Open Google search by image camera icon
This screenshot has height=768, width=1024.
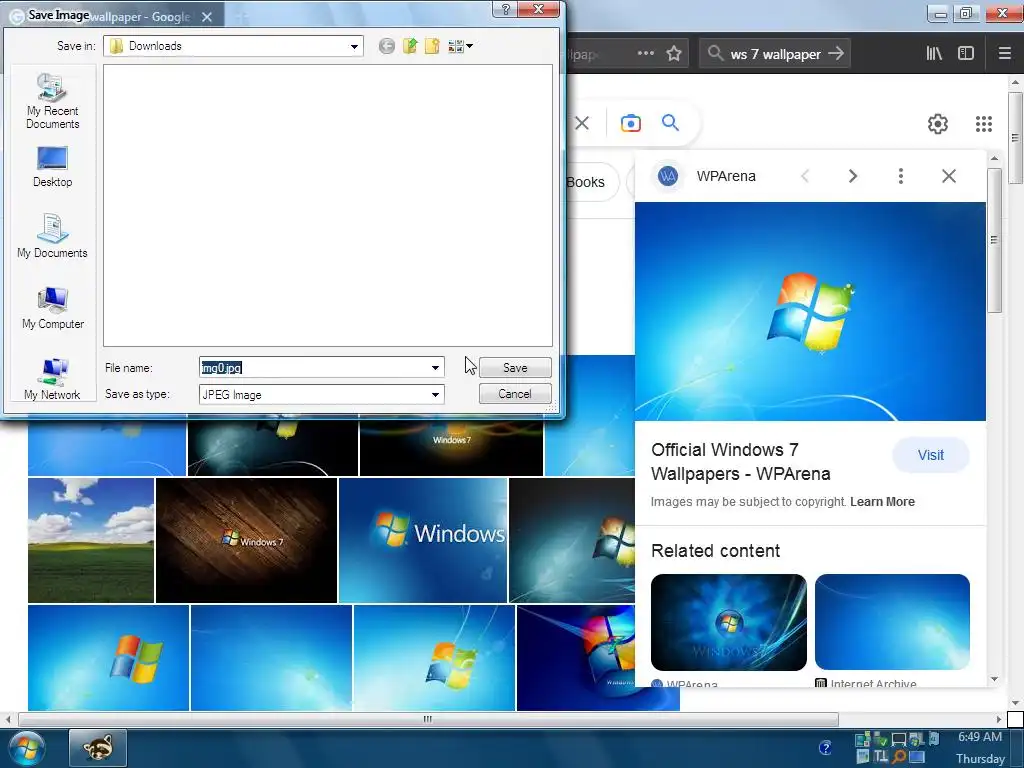[631, 123]
